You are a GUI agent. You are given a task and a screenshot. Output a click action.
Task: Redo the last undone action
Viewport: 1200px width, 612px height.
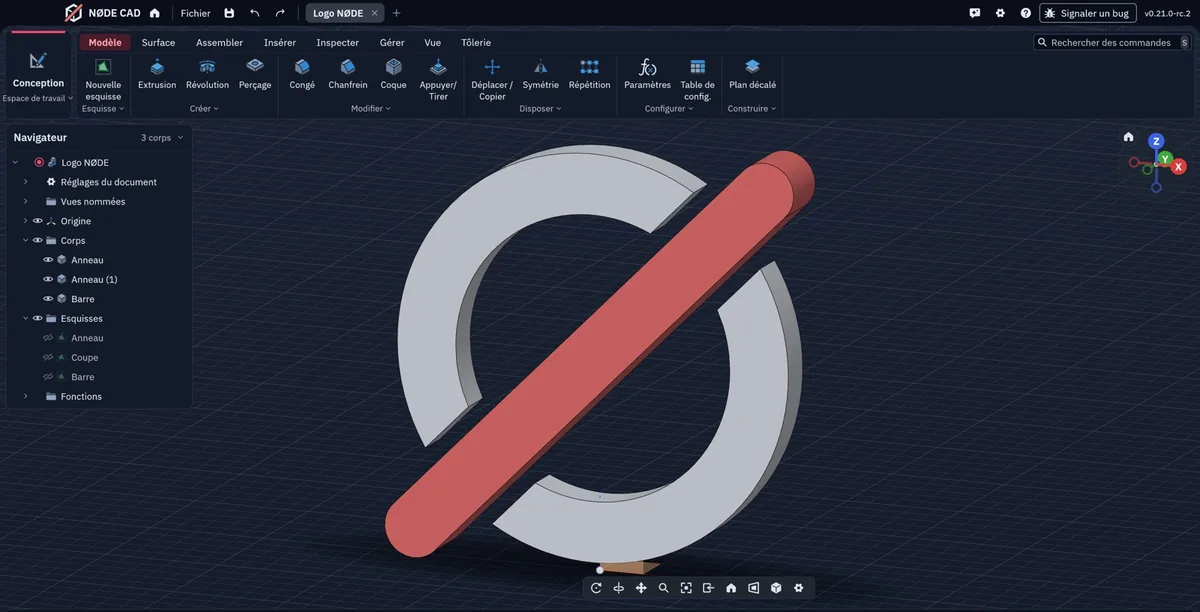pyautogui.click(x=279, y=13)
